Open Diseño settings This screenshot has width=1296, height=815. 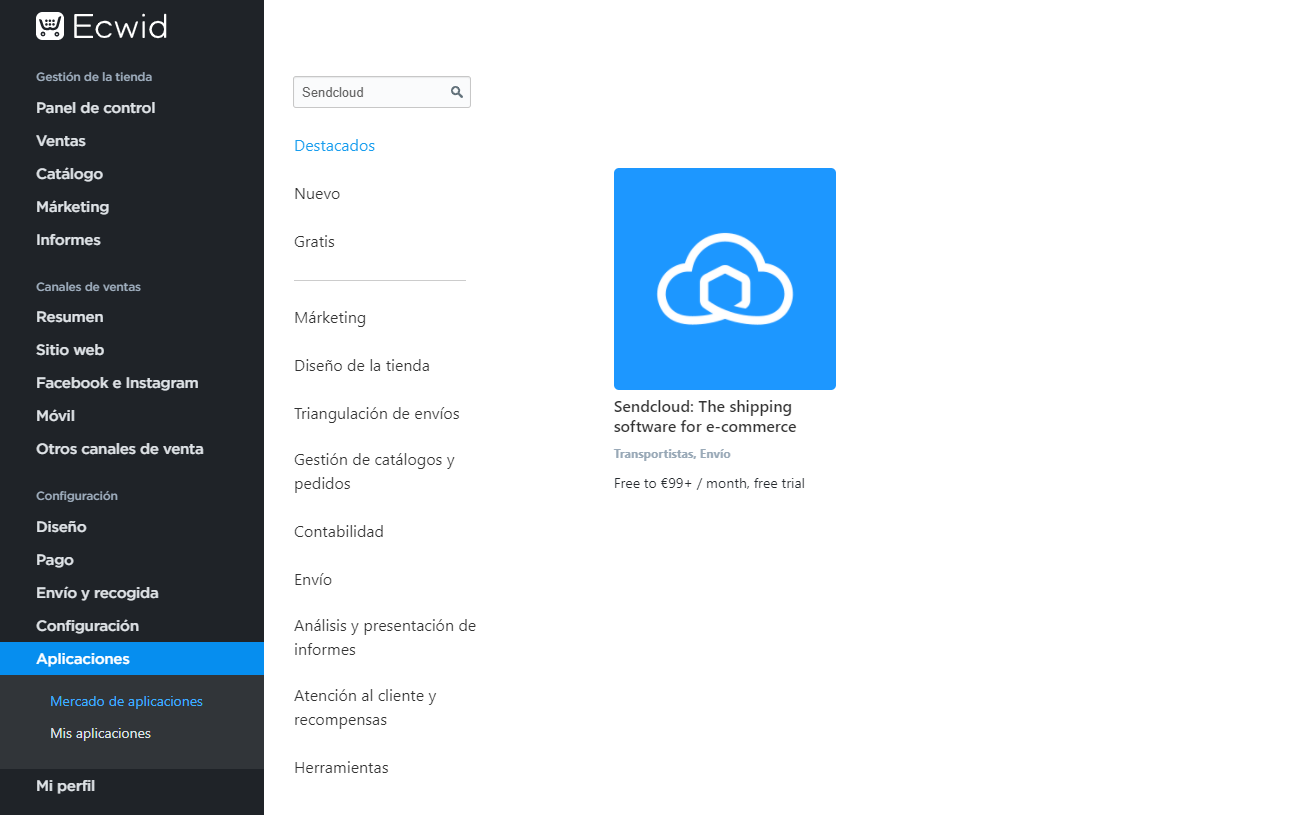61,527
